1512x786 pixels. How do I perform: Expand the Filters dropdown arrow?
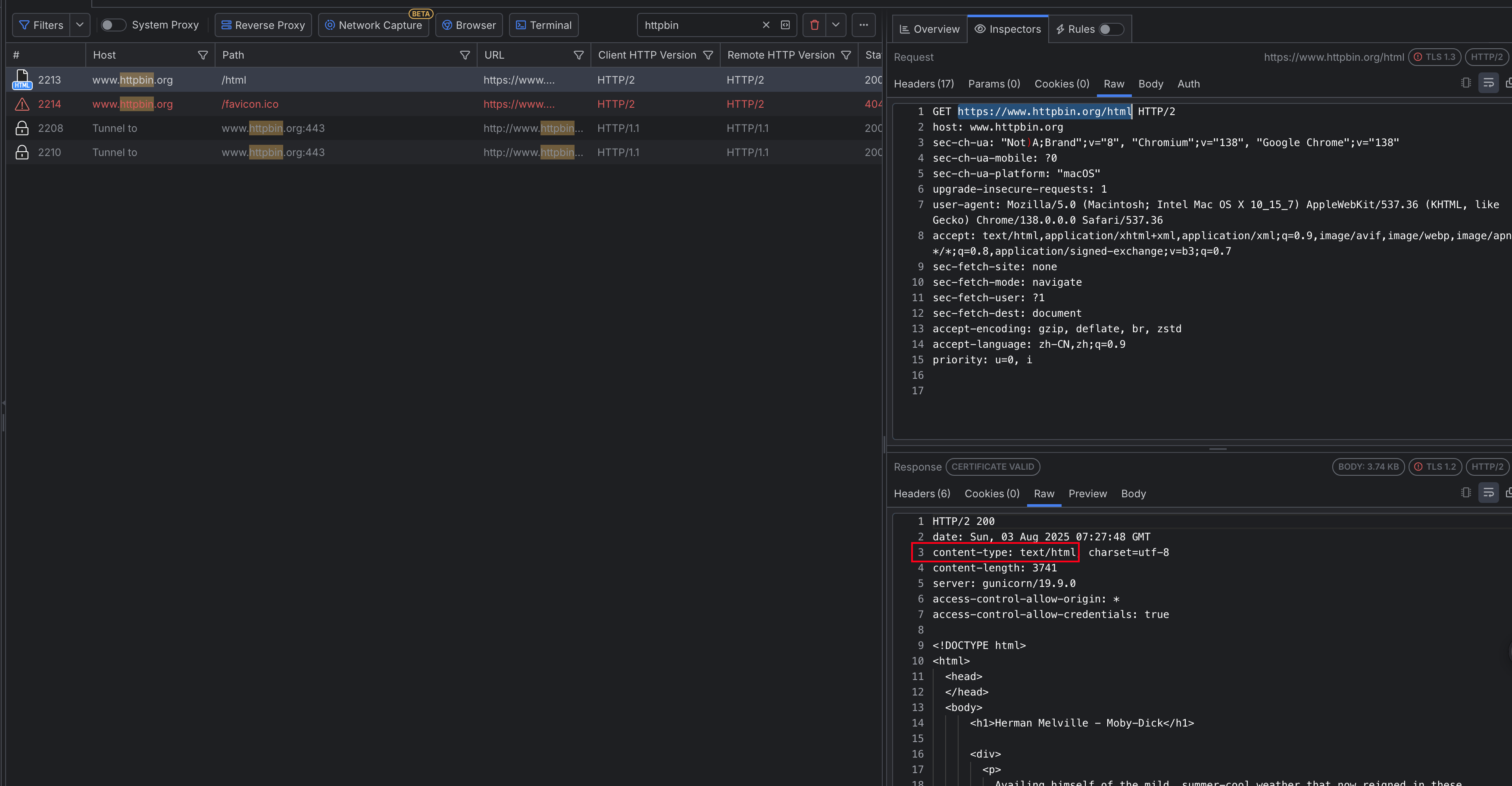[80, 25]
